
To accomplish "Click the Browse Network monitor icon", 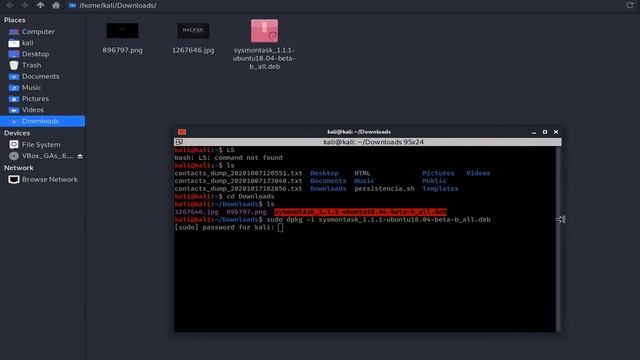I will pos(14,180).
